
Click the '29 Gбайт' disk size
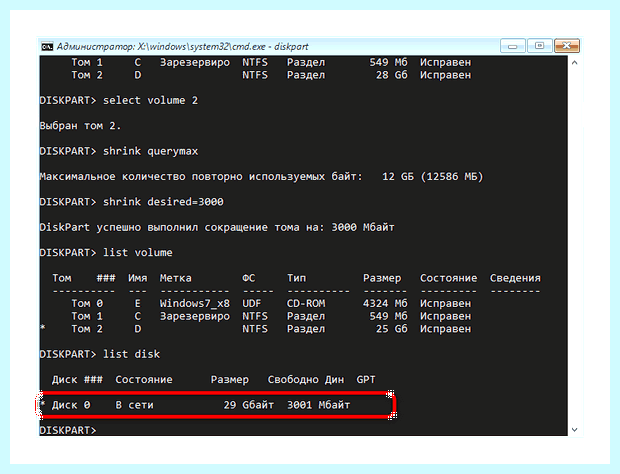point(249,405)
